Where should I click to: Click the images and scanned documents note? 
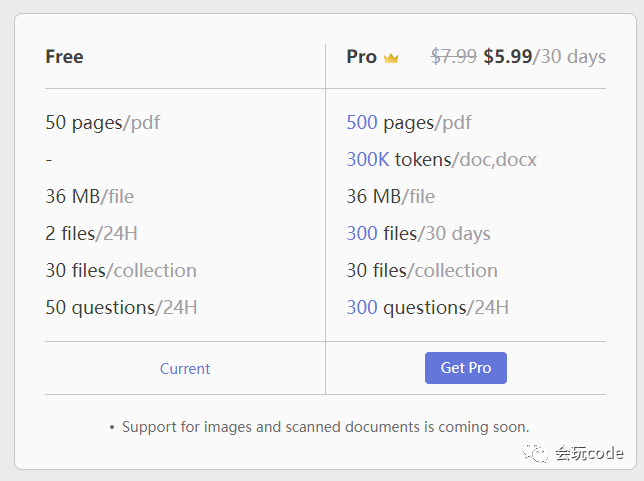coord(325,427)
